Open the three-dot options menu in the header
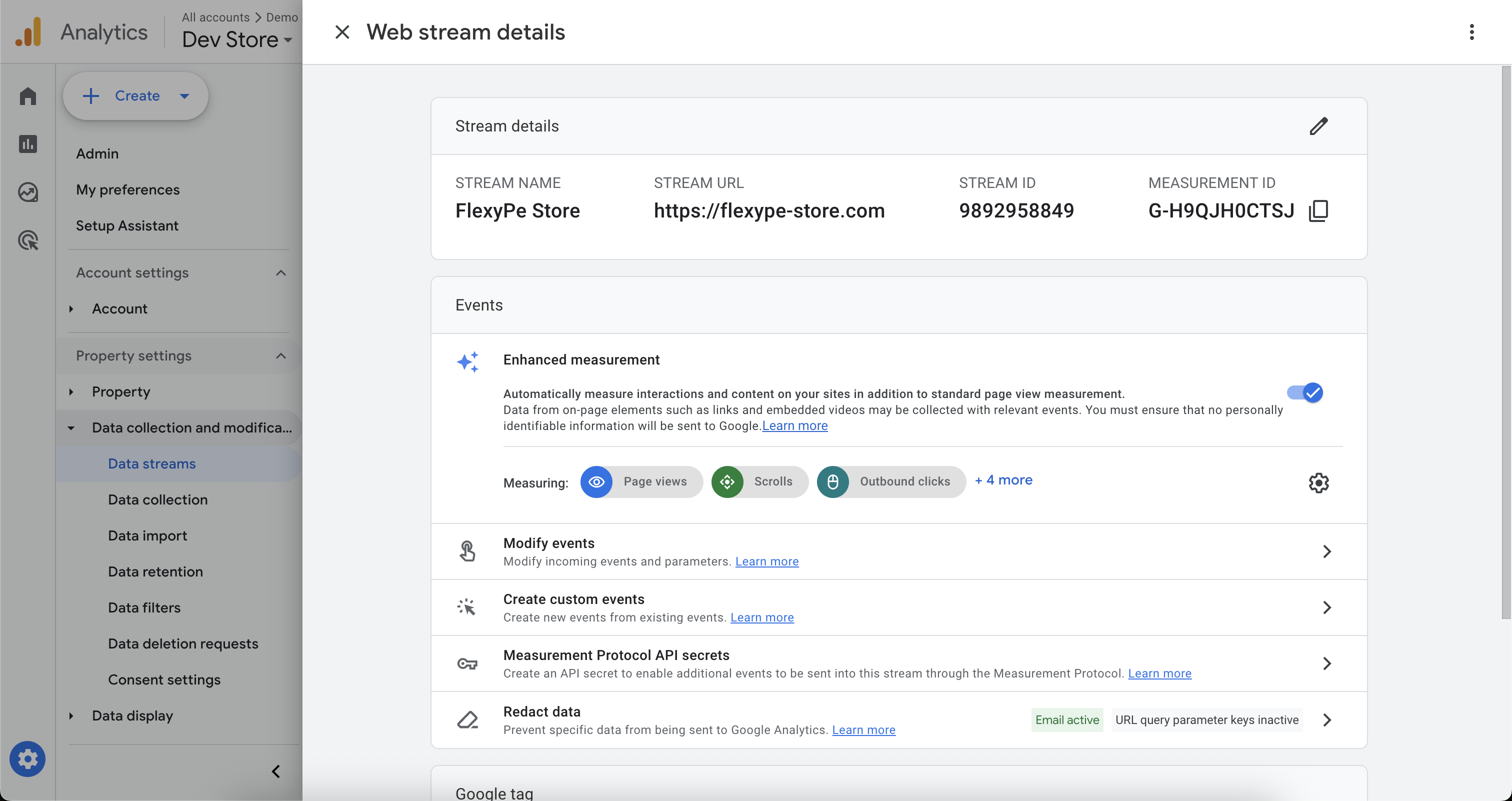Image resolution: width=1512 pixels, height=801 pixels. pyautogui.click(x=1471, y=32)
